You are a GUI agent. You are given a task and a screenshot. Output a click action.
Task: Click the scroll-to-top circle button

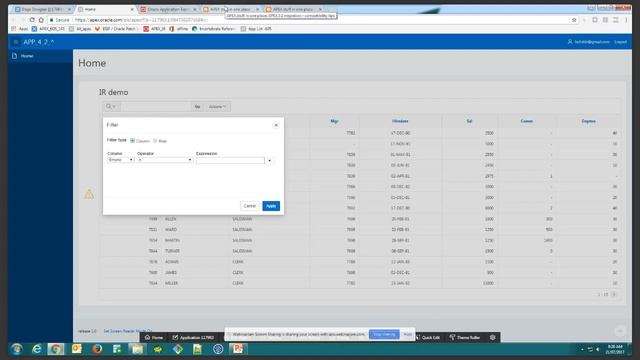coord(620,331)
